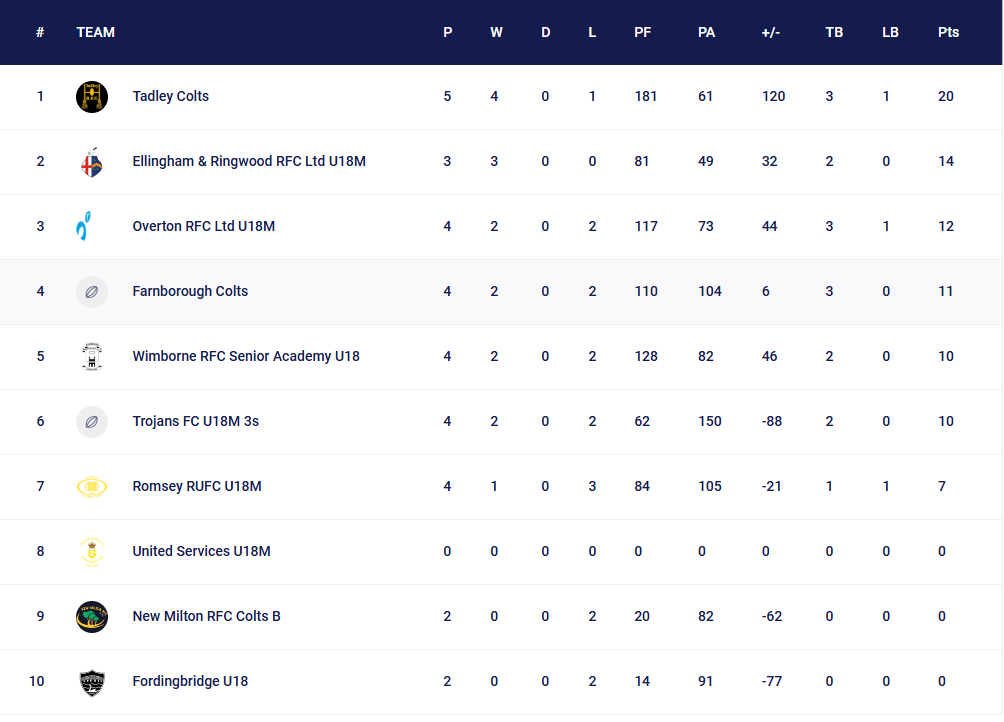The height and width of the screenshot is (722, 1004).
Task: Open Wimborne RFC Senior Academy U18 link
Action: coord(246,357)
